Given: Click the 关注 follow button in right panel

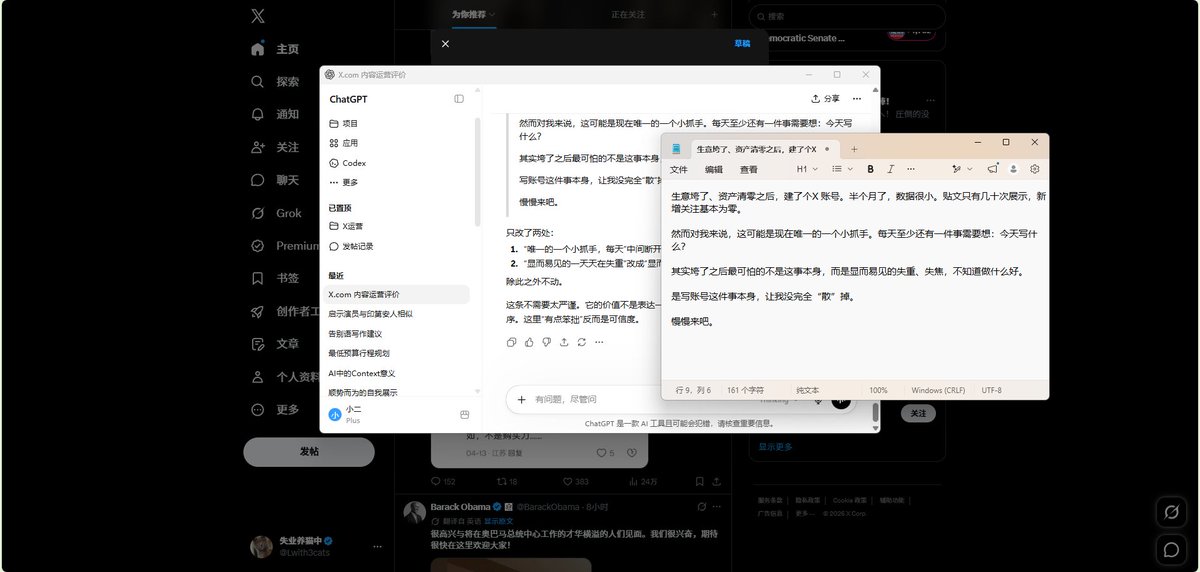Looking at the screenshot, I should (920, 413).
